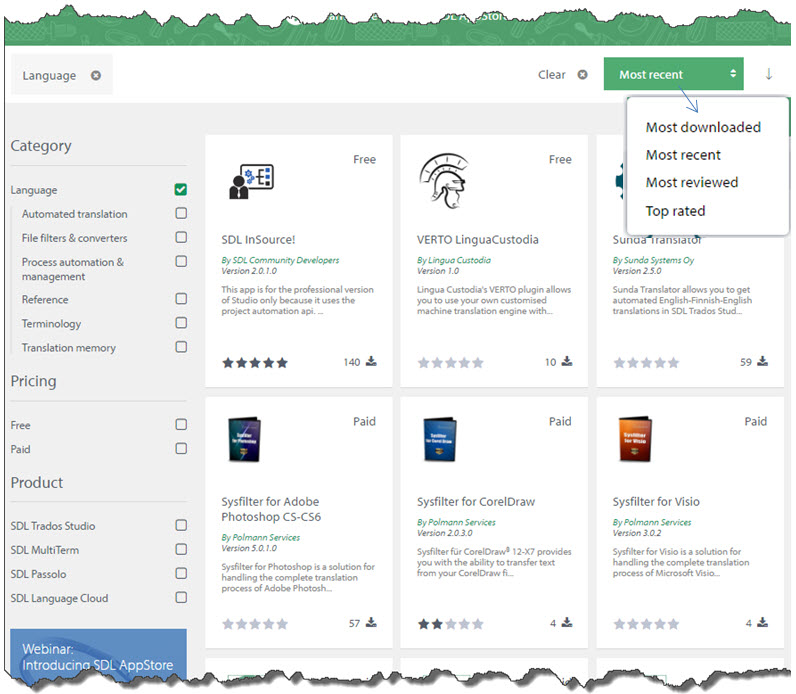Open Sysfilter for Visio box image
Image resolution: width=796 pixels, height=694 pixels.
tap(635, 439)
